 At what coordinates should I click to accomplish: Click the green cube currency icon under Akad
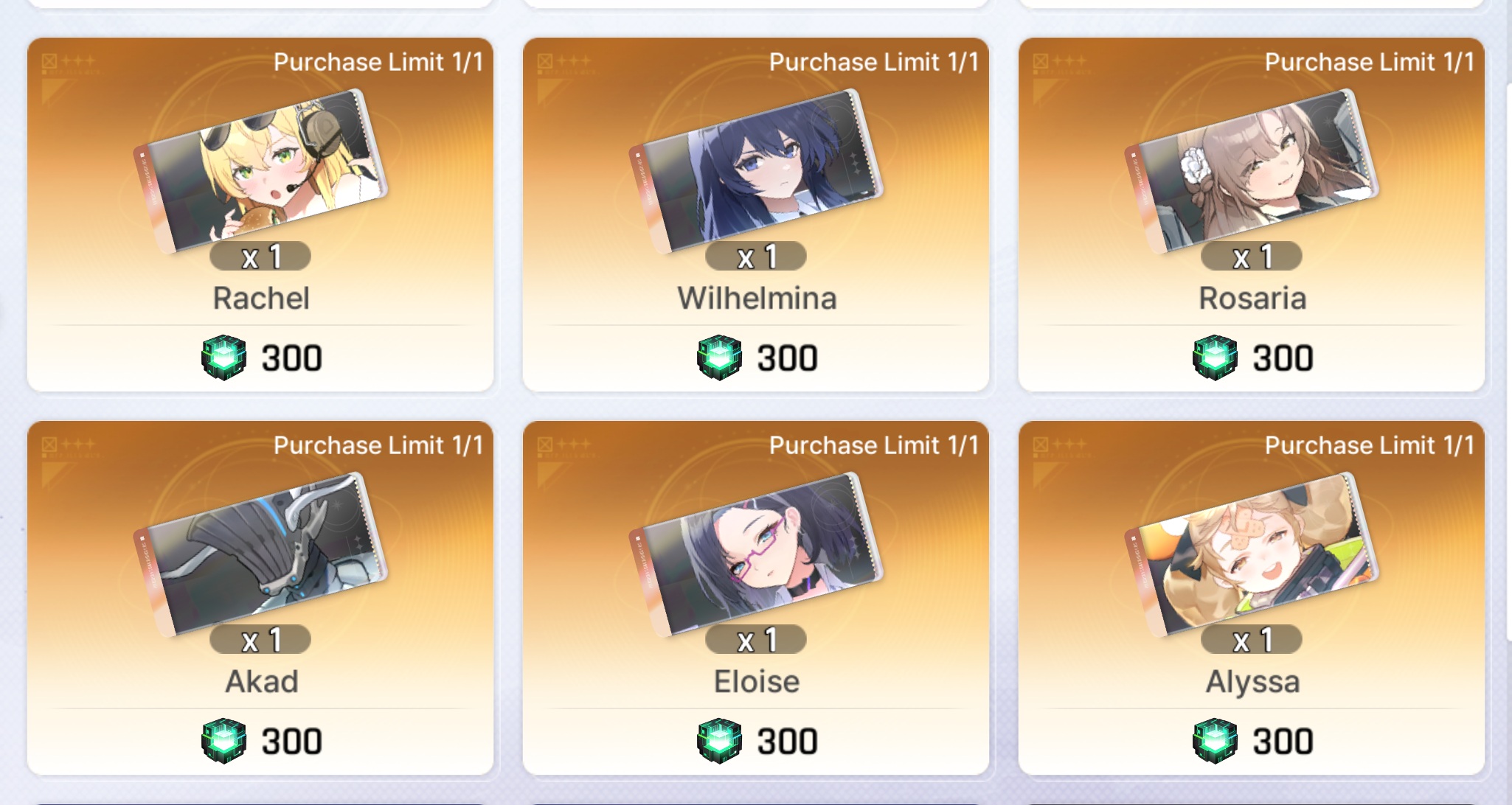point(223,742)
